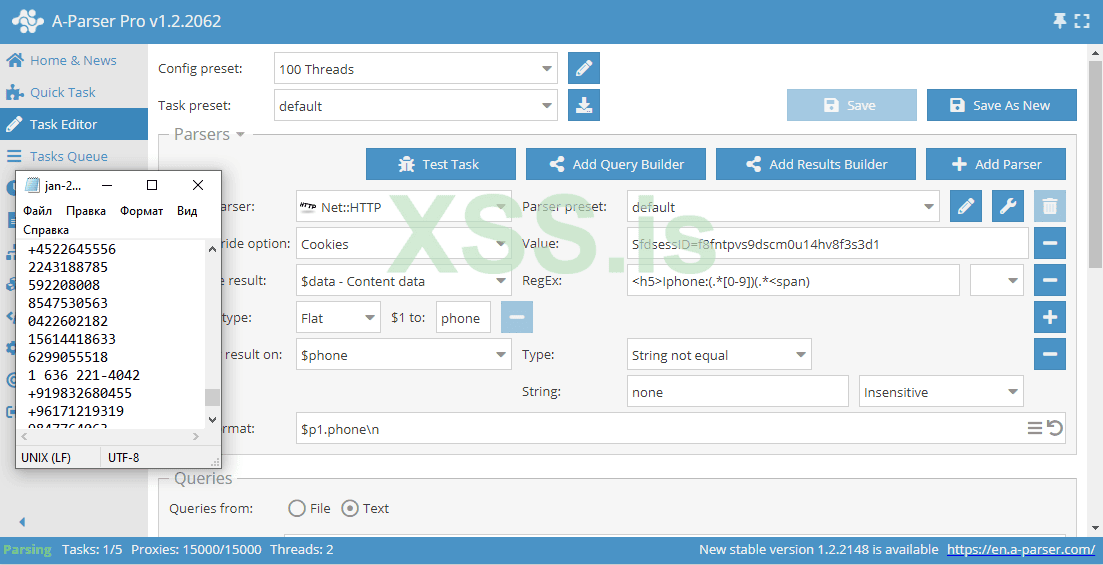Edit parser preset with pencil icon
The image size is (1103, 565).
966,206
